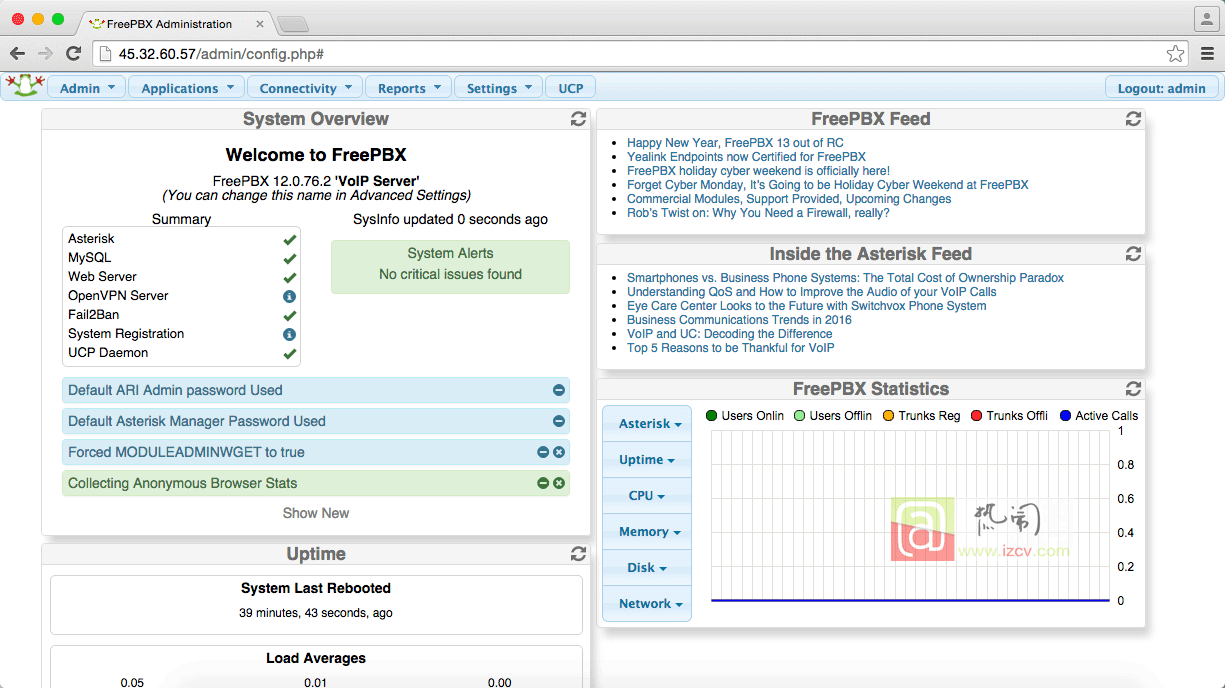Toggle Users Online series in legend

tap(745, 415)
